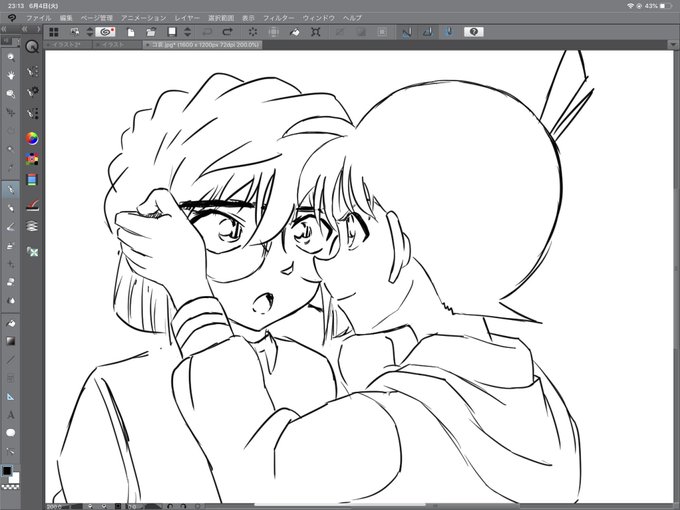Open the ウィンドウ menu
Image resolution: width=680 pixels, height=510 pixels.
pyautogui.click(x=318, y=18)
